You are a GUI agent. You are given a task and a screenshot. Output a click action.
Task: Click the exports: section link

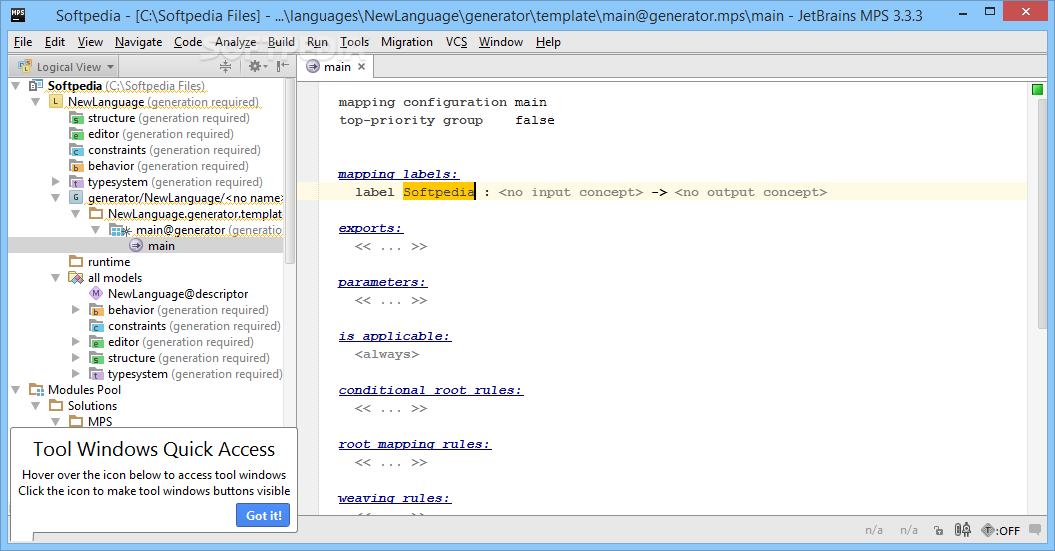point(371,228)
